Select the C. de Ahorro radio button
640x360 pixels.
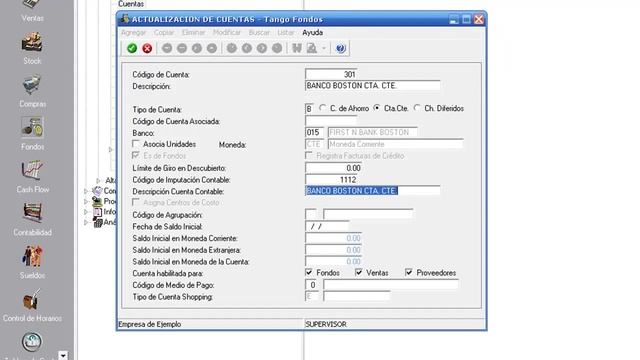[x=322, y=108]
